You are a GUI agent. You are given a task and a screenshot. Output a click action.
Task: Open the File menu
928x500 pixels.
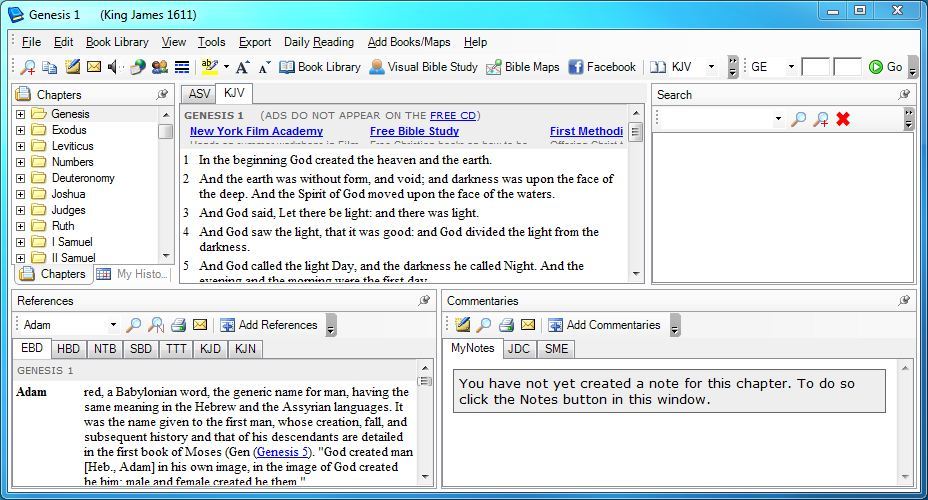[31, 42]
